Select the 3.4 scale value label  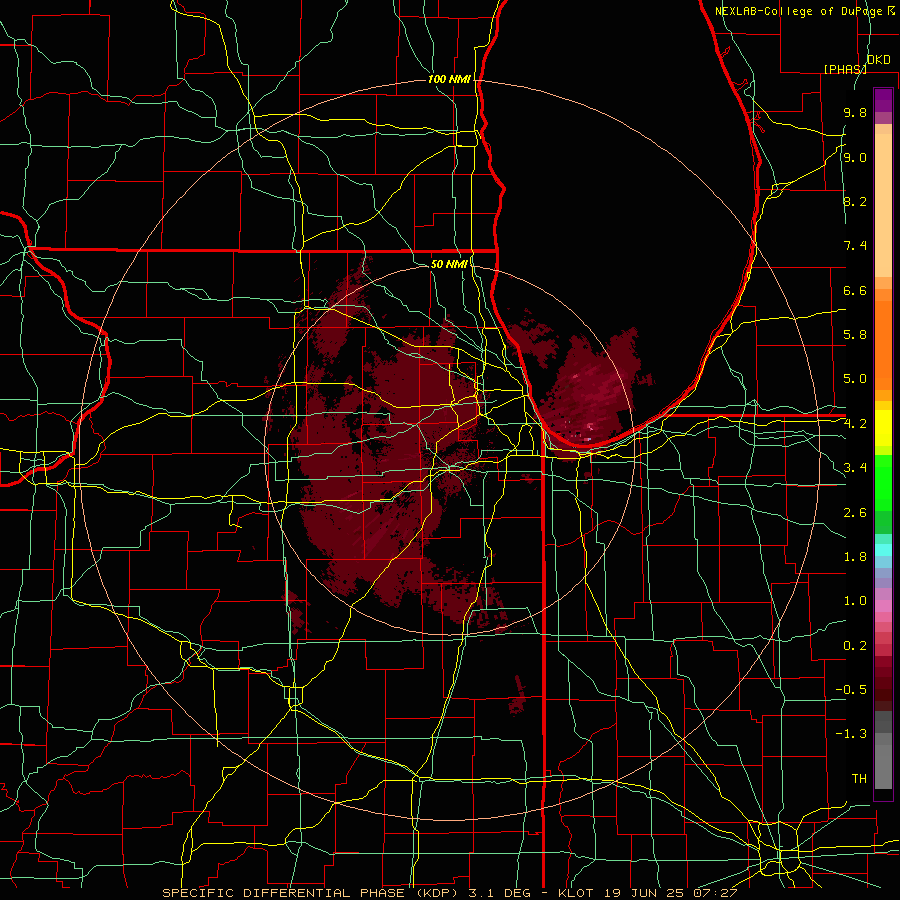pyautogui.click(x=855, y=468)
